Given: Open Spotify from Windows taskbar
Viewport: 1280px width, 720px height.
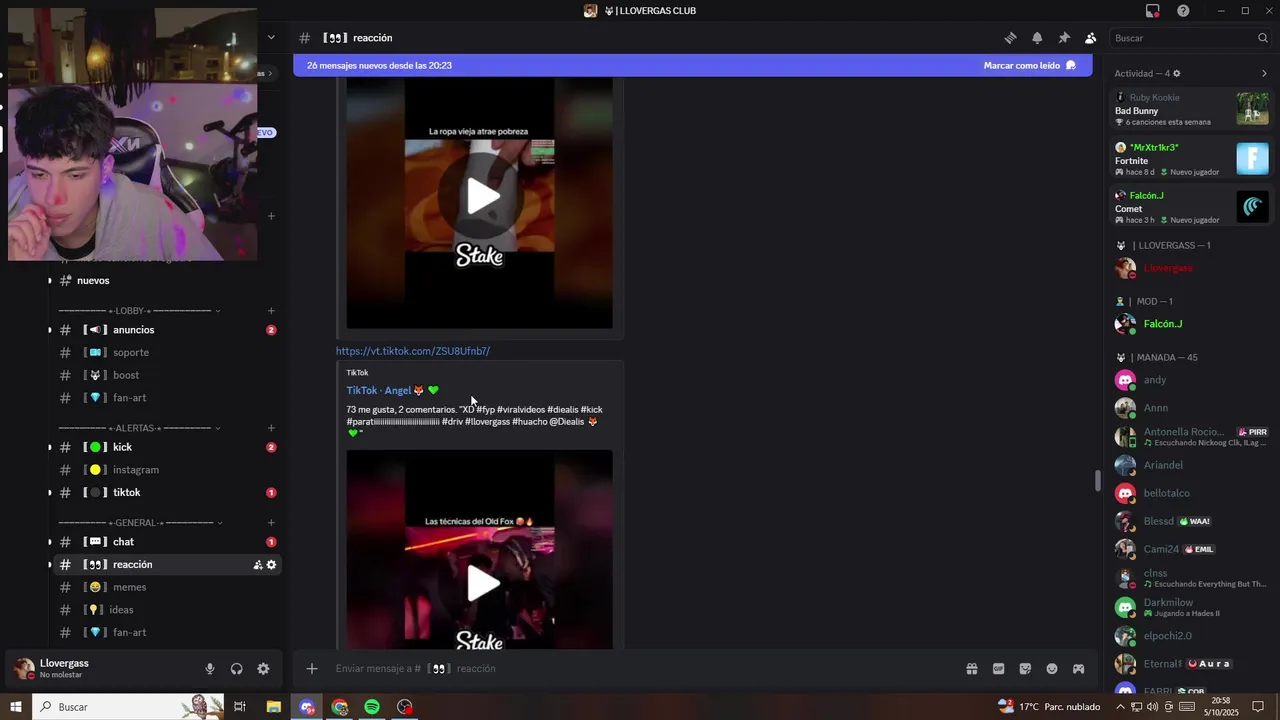Looking at the screenshot, I should (372, 707).
